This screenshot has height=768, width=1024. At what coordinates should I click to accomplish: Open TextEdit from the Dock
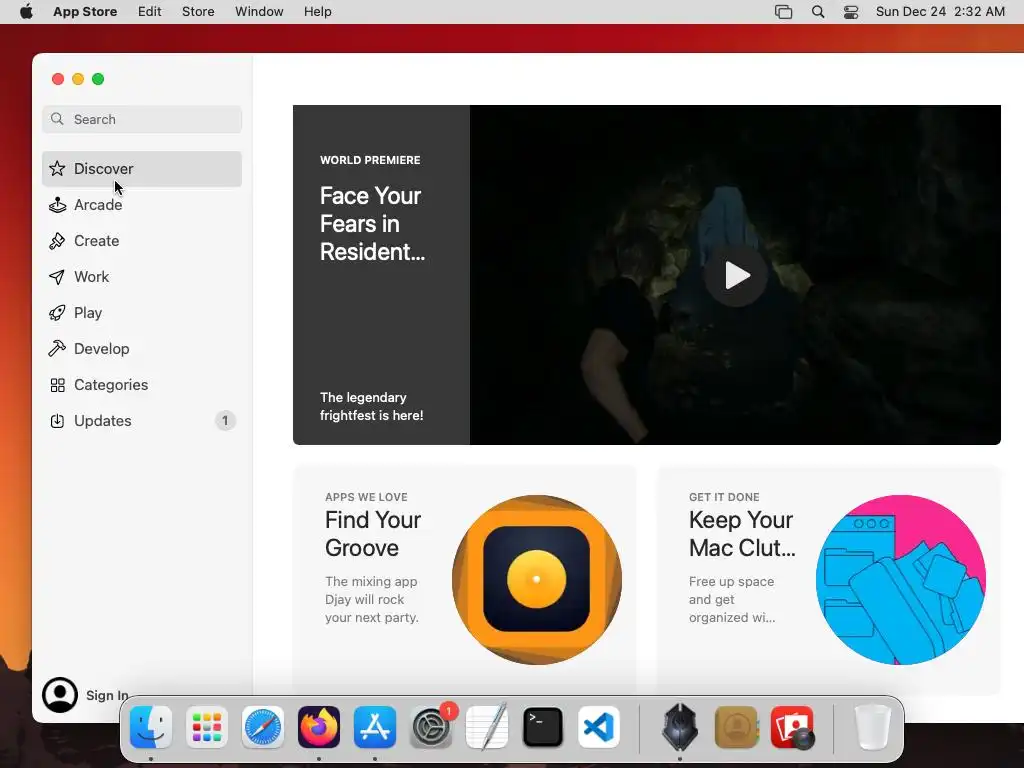pyautogui.click(x=487, y=727)
